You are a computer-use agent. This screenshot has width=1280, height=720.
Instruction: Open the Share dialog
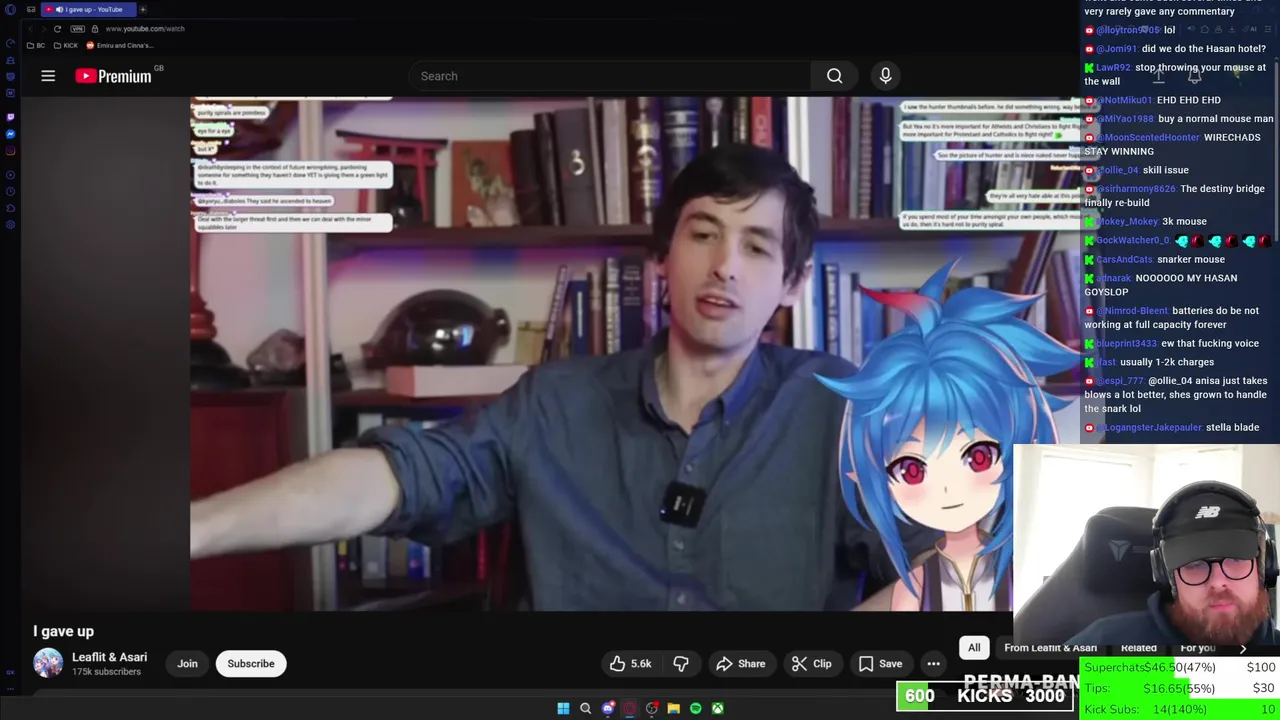point(741,664)
